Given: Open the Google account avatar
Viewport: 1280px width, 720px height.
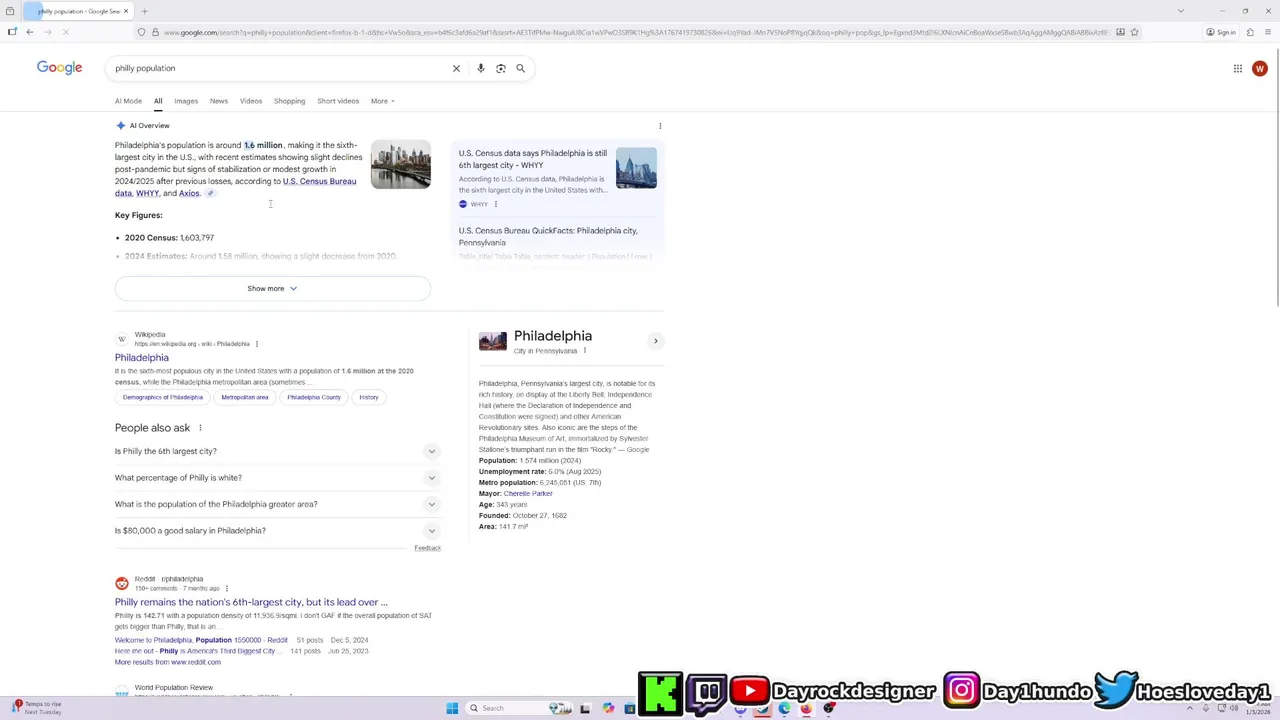Looking at the screenshot, I should pyautogui.click(x=1260, y=68).
